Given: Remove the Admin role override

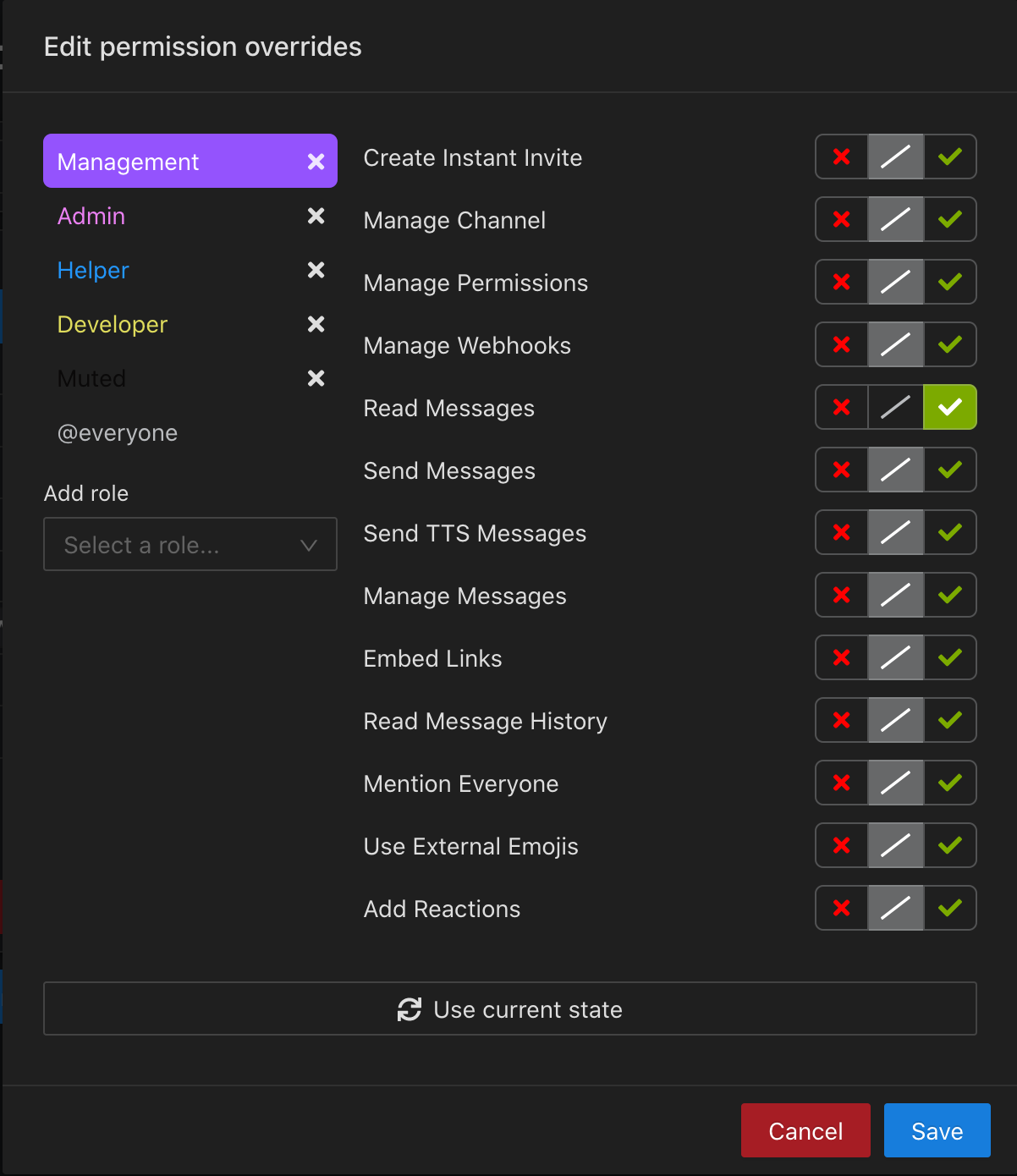Looking at the screenshot, I should click(316, 216).
